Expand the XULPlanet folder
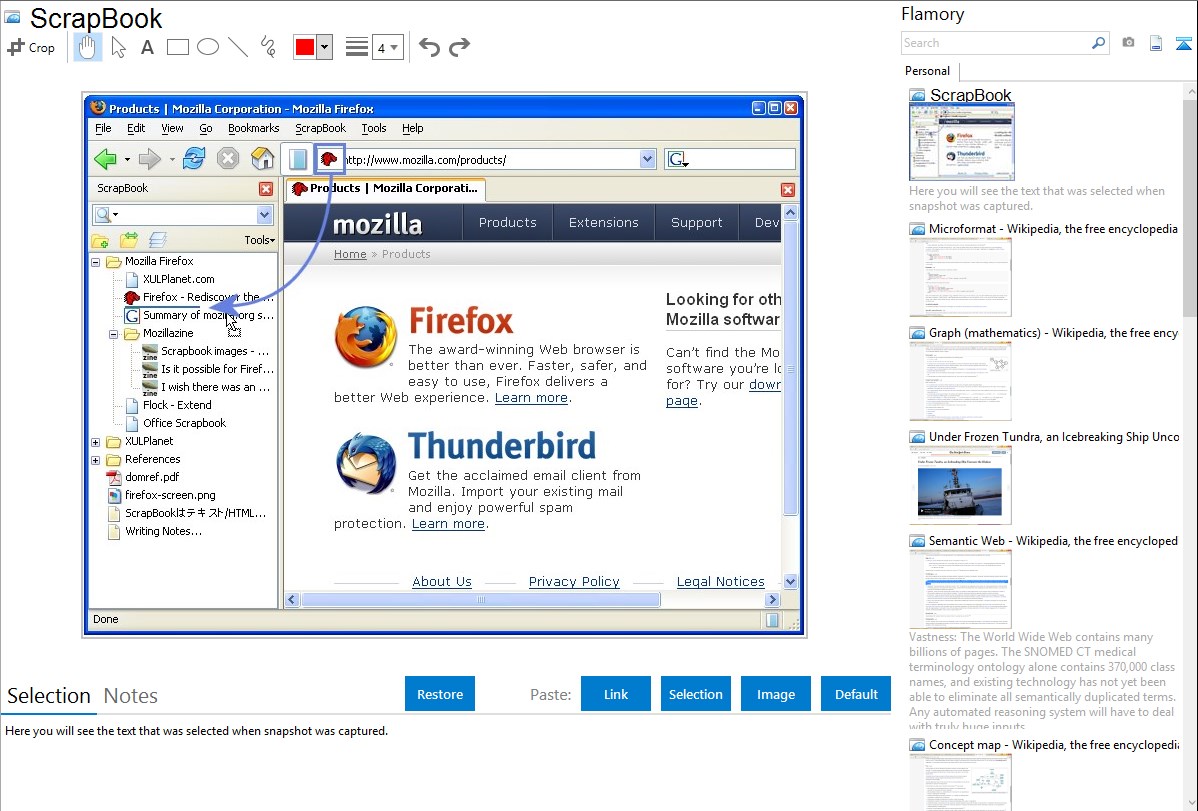 pyautogui.click(x=96, y=442)
